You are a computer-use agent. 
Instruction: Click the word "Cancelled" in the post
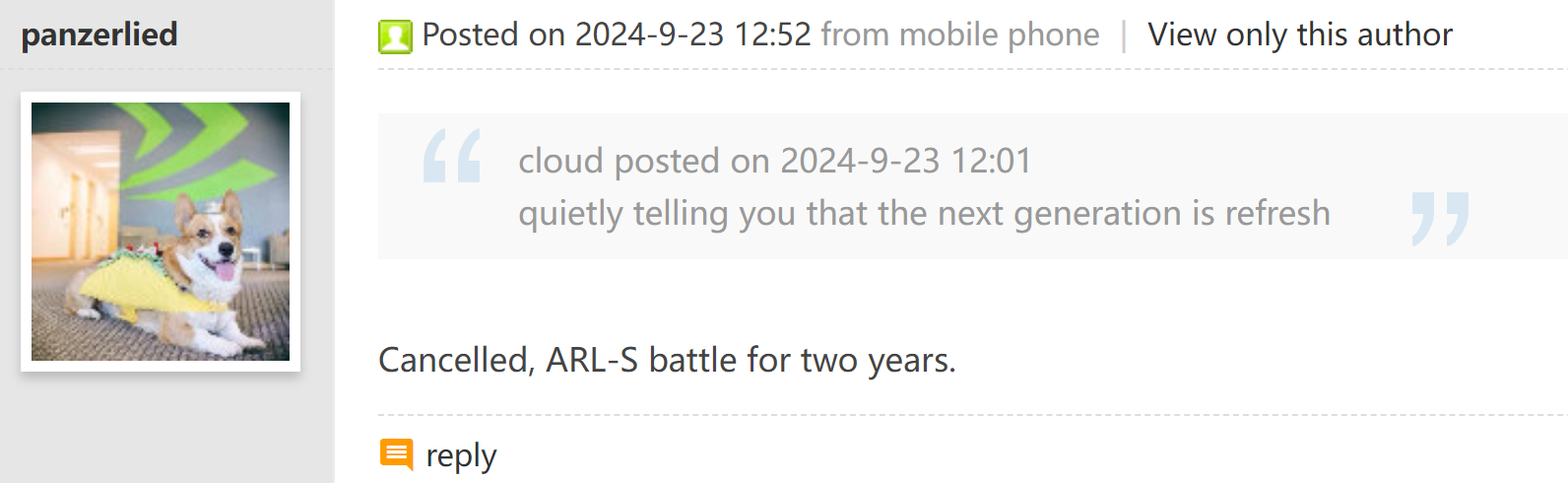[456, 361]
